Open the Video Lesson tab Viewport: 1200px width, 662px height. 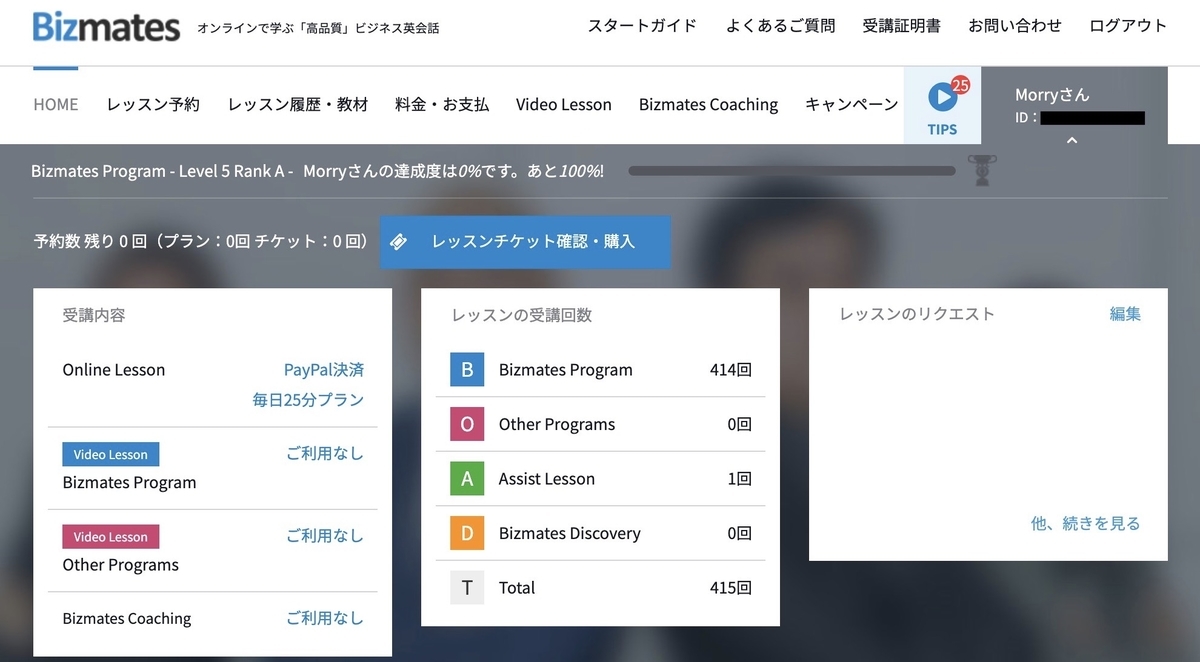pos(564,104)
